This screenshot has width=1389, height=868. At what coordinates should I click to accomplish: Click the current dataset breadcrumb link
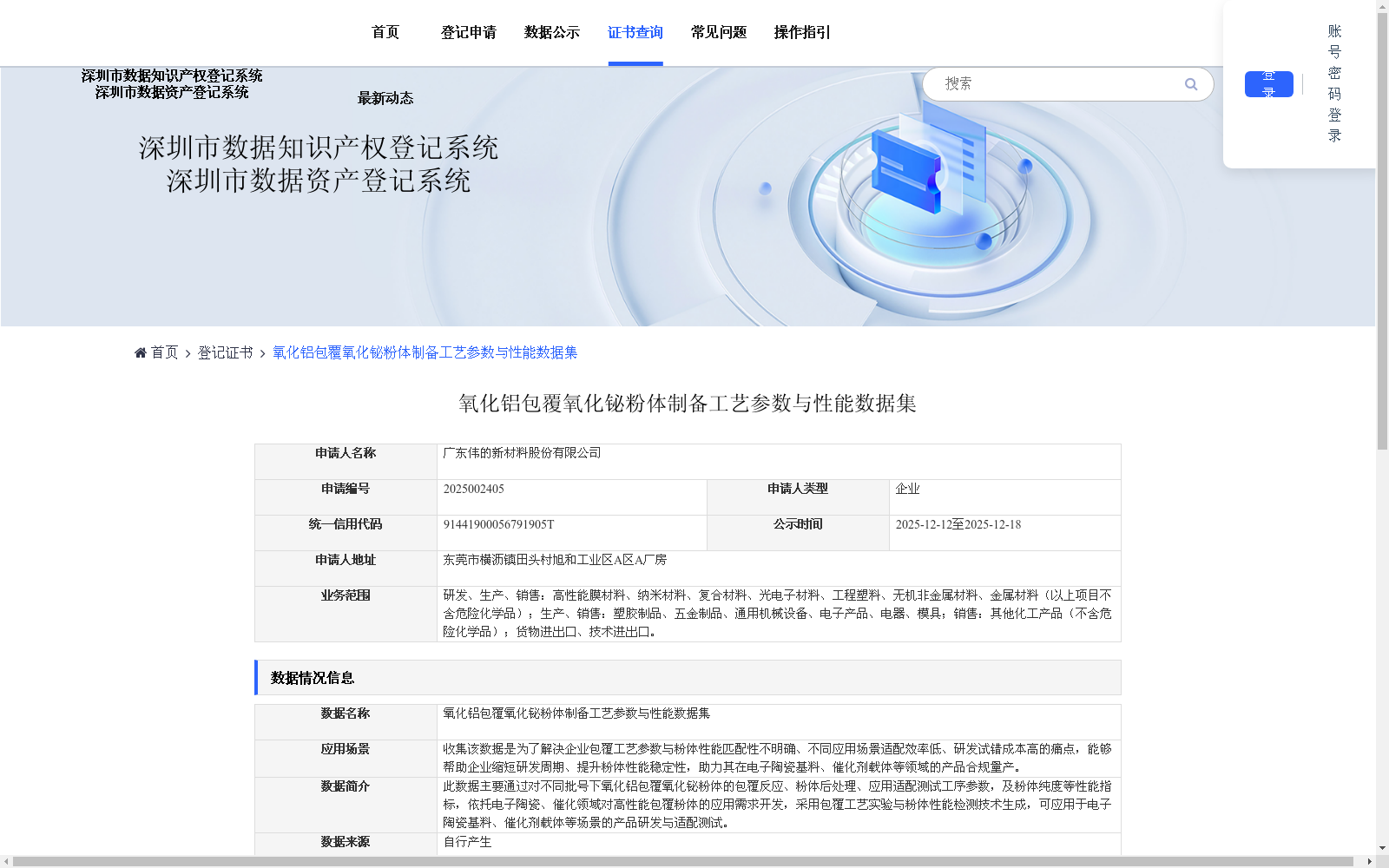(x=425, y=352)
